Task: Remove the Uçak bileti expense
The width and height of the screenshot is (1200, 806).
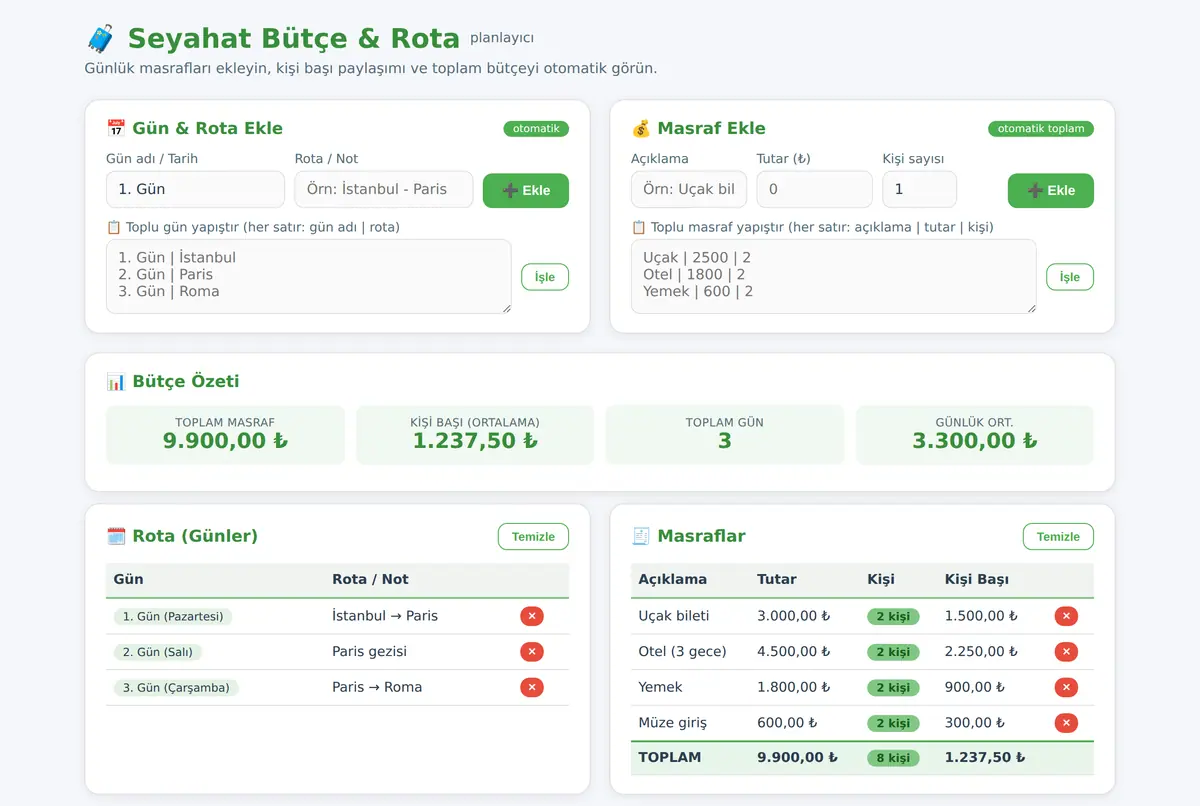Action: coord(1066,616)
